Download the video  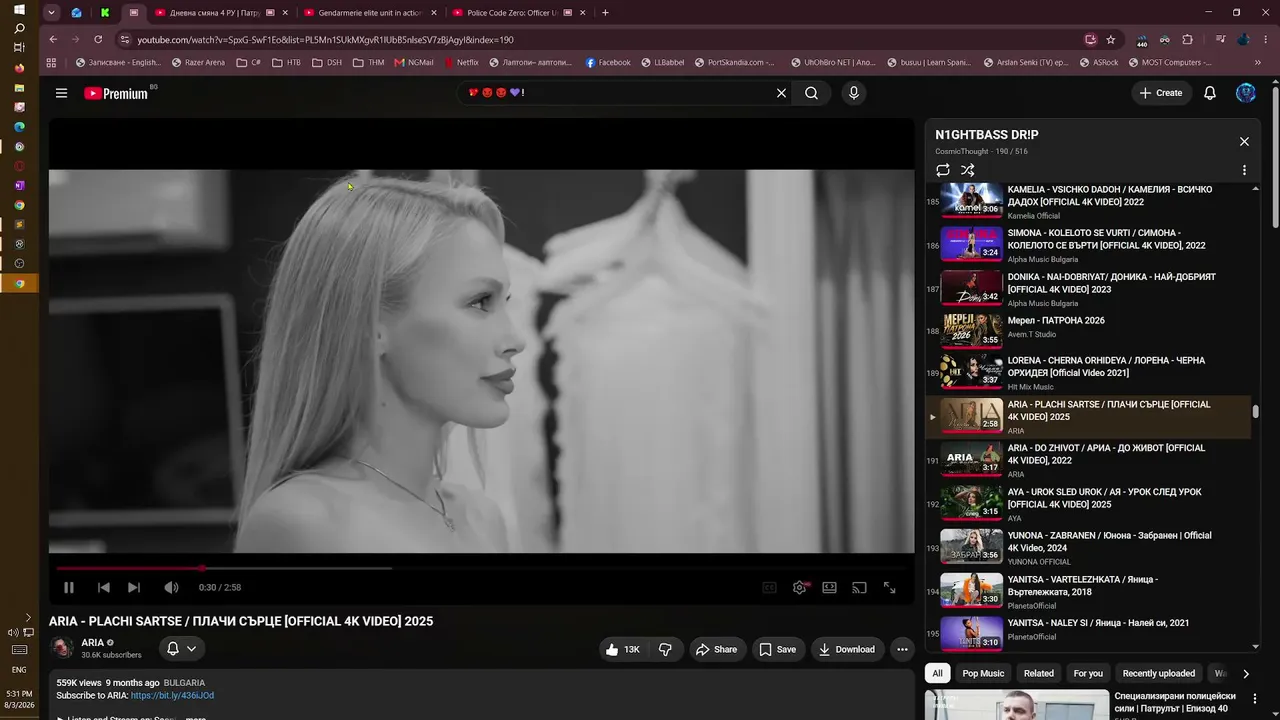click(847, 650)
